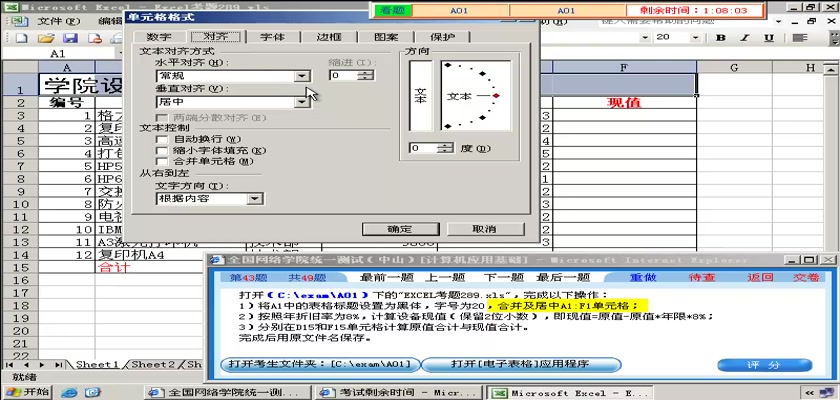The width and height of the screenshot is (840, 400).
Task: Click the 最后一题 link
Action: [563, 277]
